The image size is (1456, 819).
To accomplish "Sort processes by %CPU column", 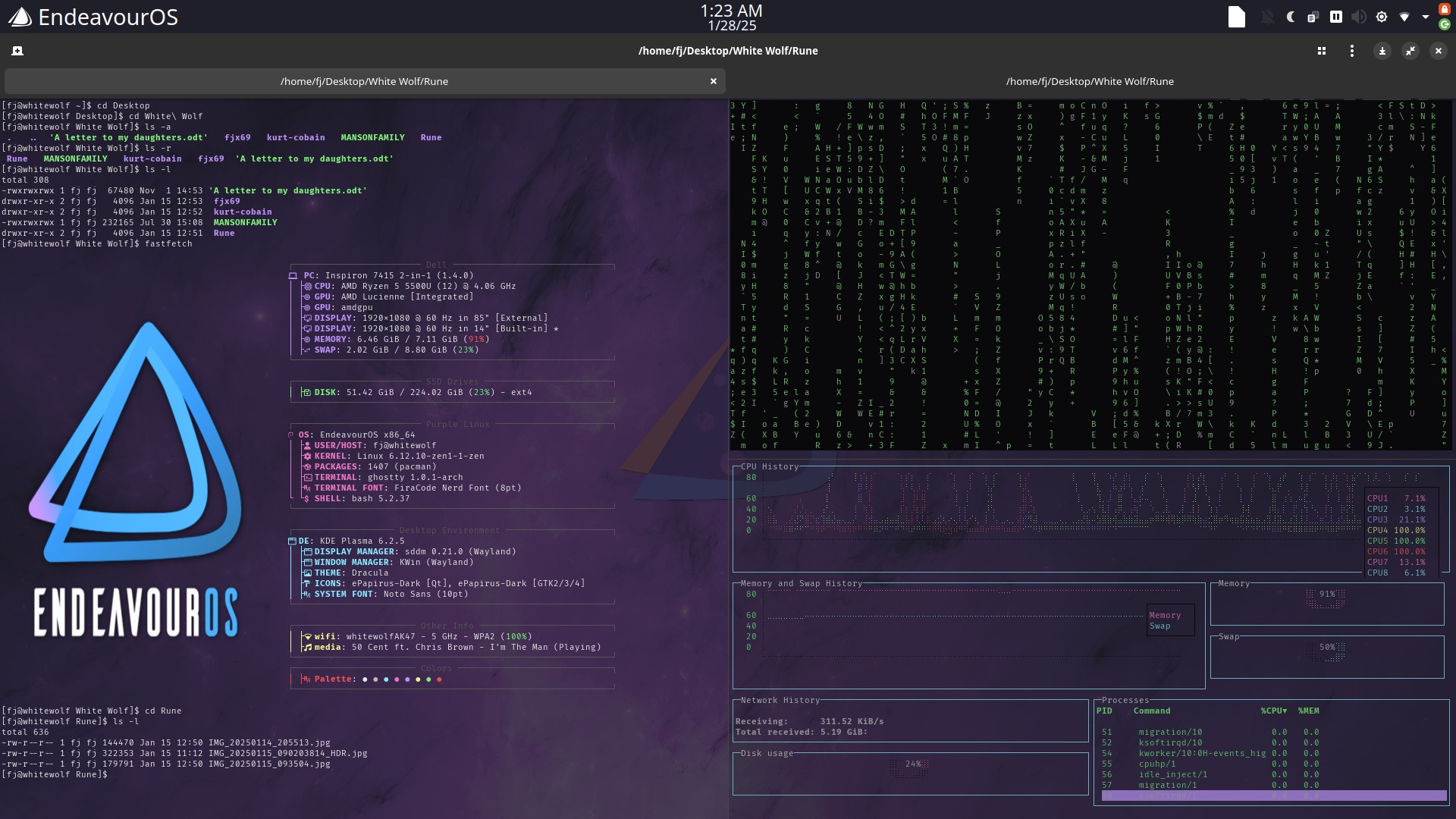I will [x=1273, y=711].
